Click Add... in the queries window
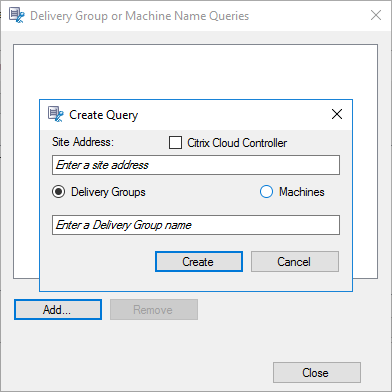The image size is (392, 392). (x=58, y=310)
